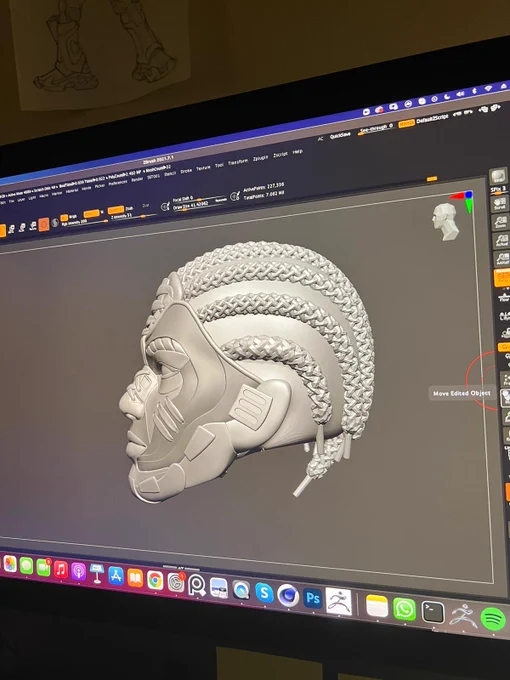
Task: Toggle the Dynamic brush size button
Action: [221, 200]
